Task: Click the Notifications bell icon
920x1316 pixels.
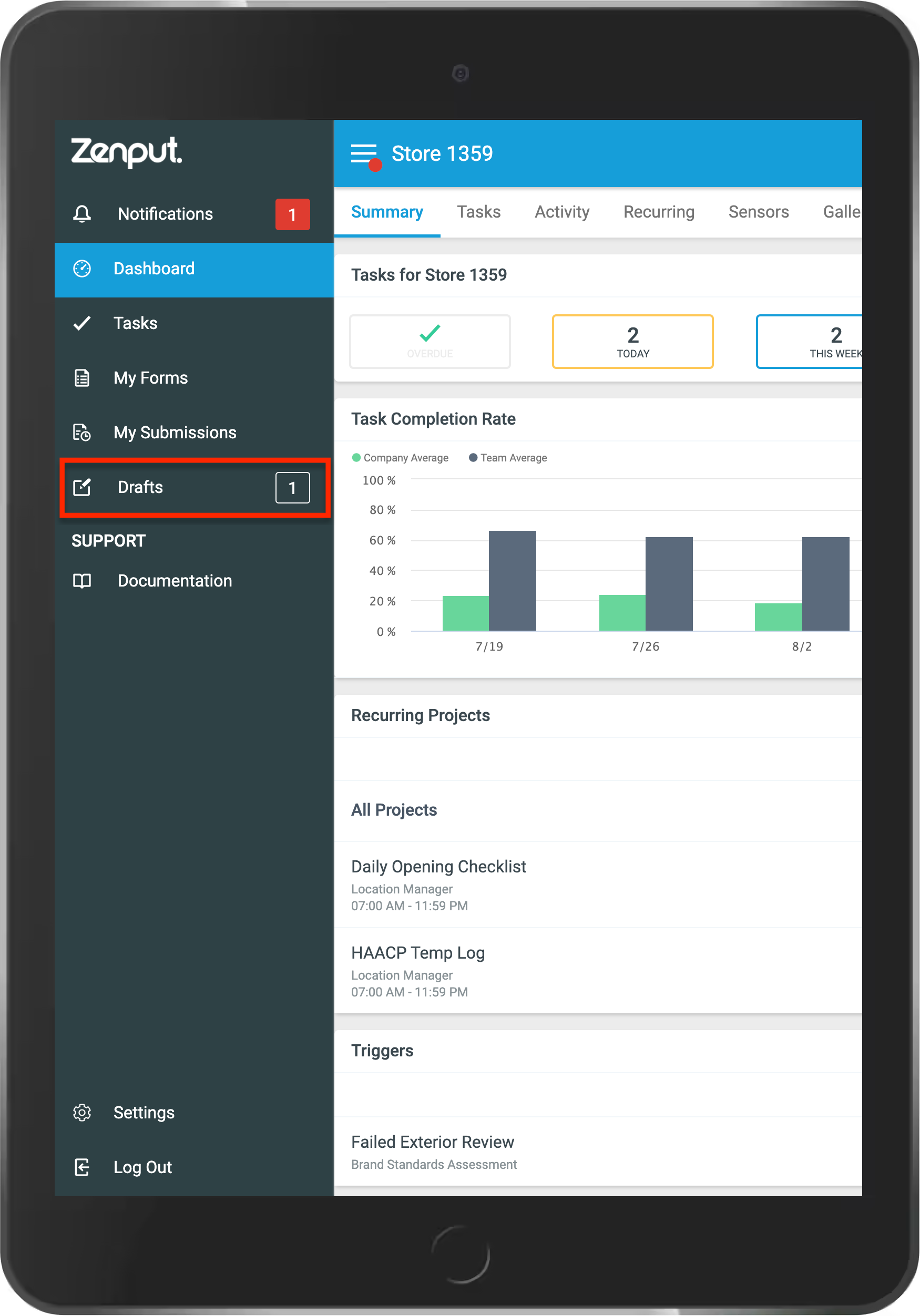Action: [82, 214]
